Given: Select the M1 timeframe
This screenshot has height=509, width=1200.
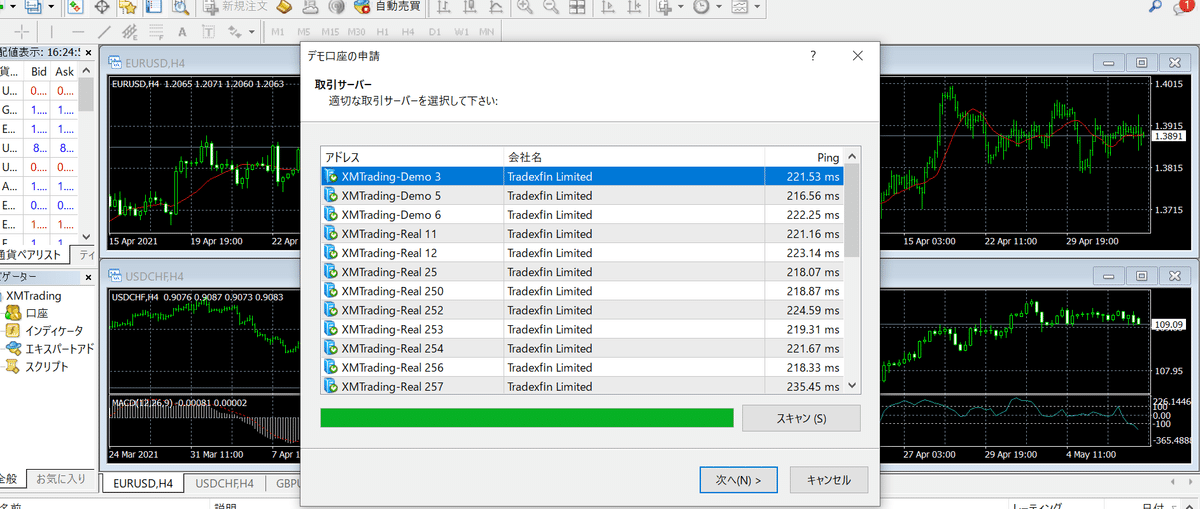Looking at the screenshot, I should [278, 32].
